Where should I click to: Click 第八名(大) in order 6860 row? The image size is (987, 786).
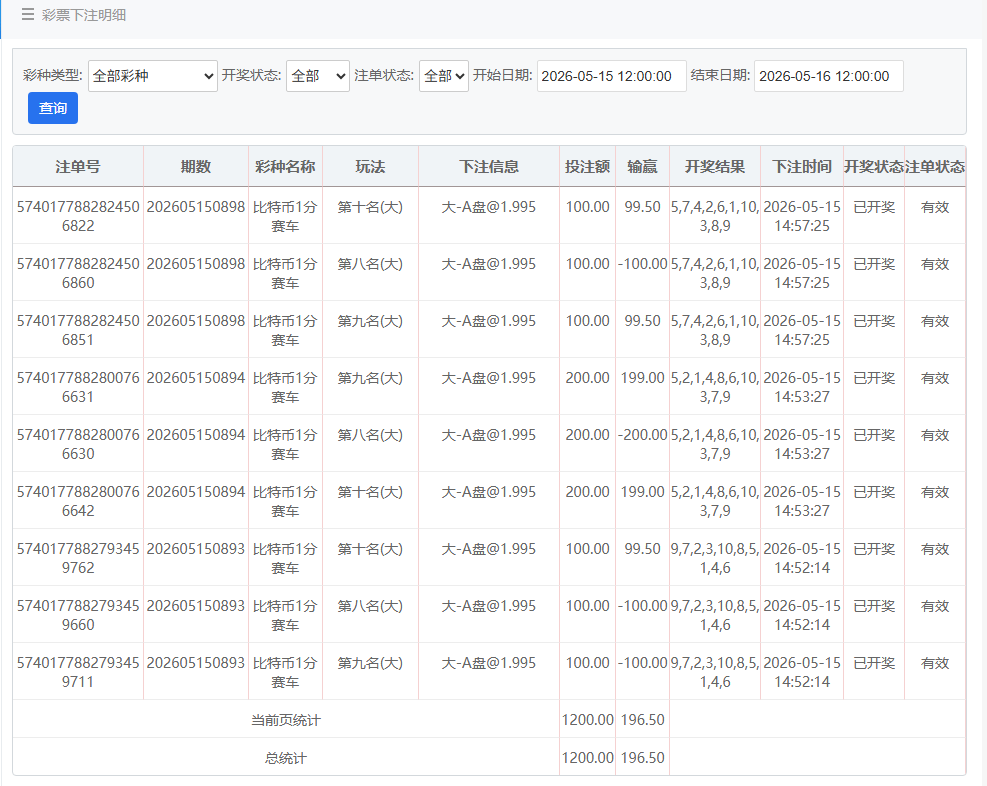coord(370,264)
